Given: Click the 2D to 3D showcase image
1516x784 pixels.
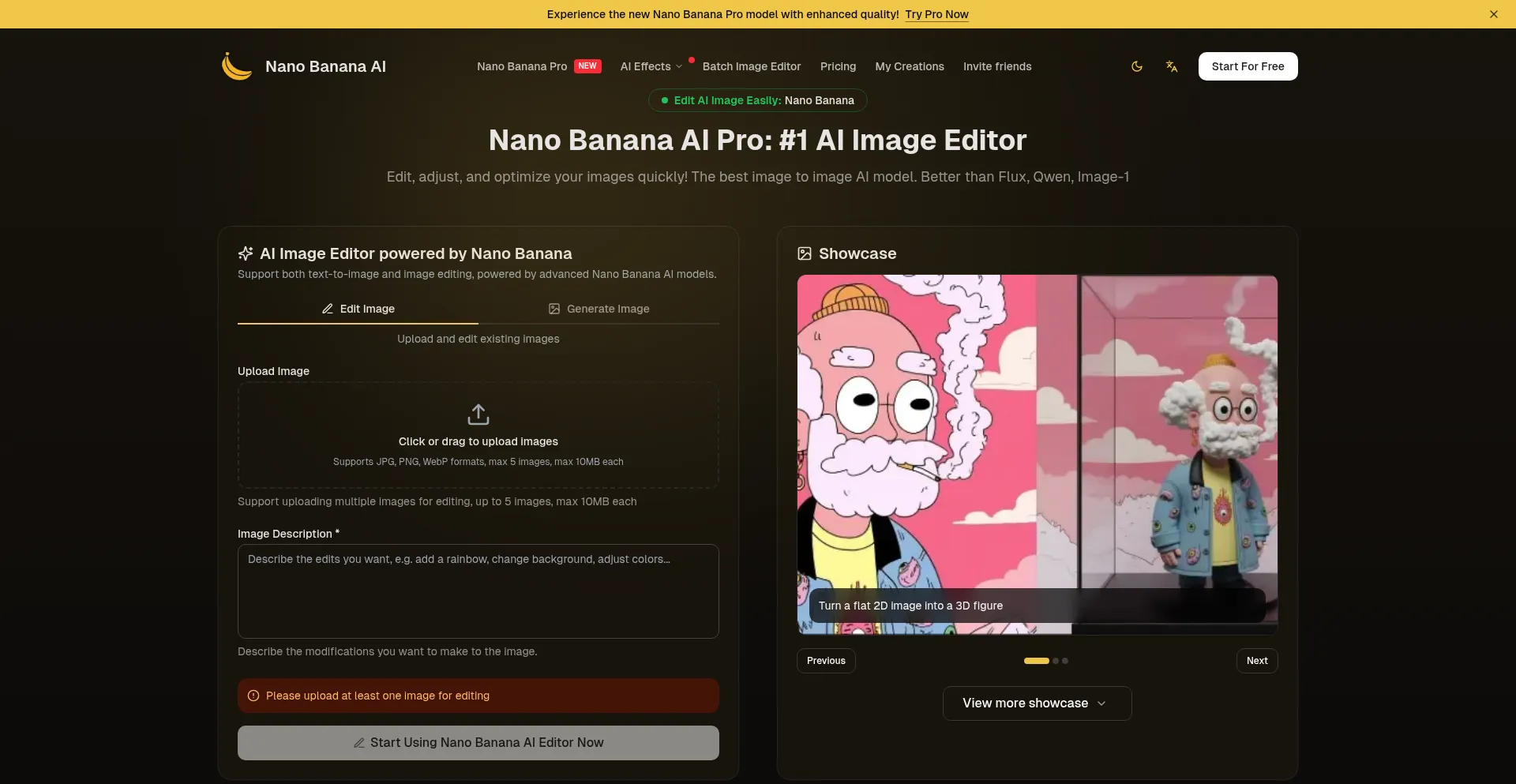Looking at the screenshot, I should coord(1037,434).
